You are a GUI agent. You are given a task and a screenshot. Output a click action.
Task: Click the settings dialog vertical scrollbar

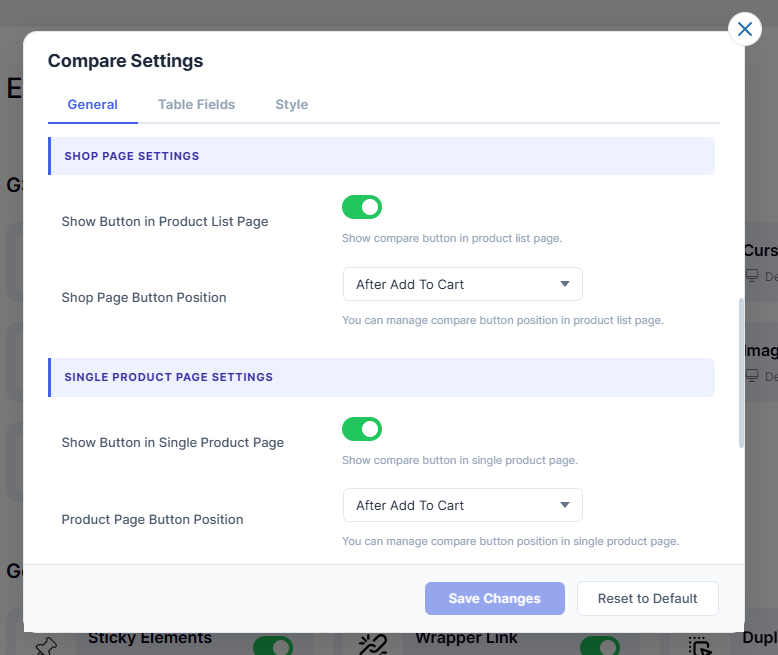(x=741, y=371)
